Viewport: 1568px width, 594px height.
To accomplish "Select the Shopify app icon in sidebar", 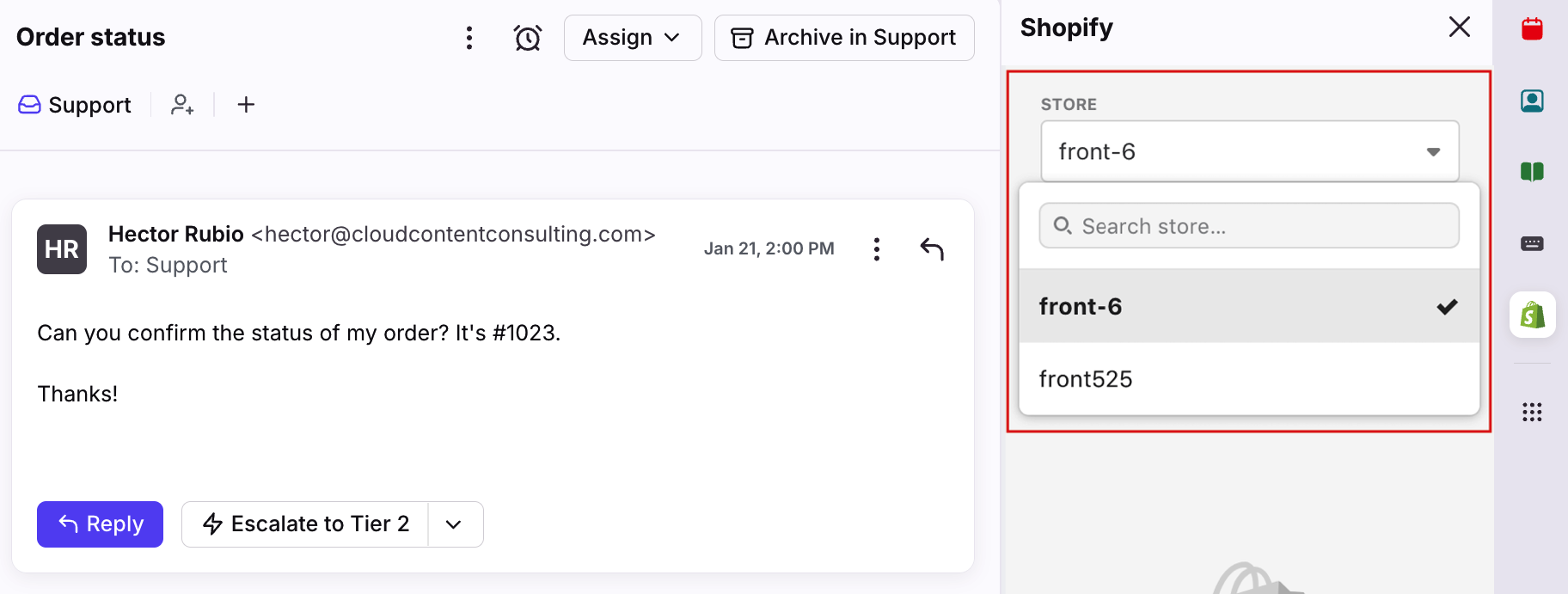I will pos(1532,315).
